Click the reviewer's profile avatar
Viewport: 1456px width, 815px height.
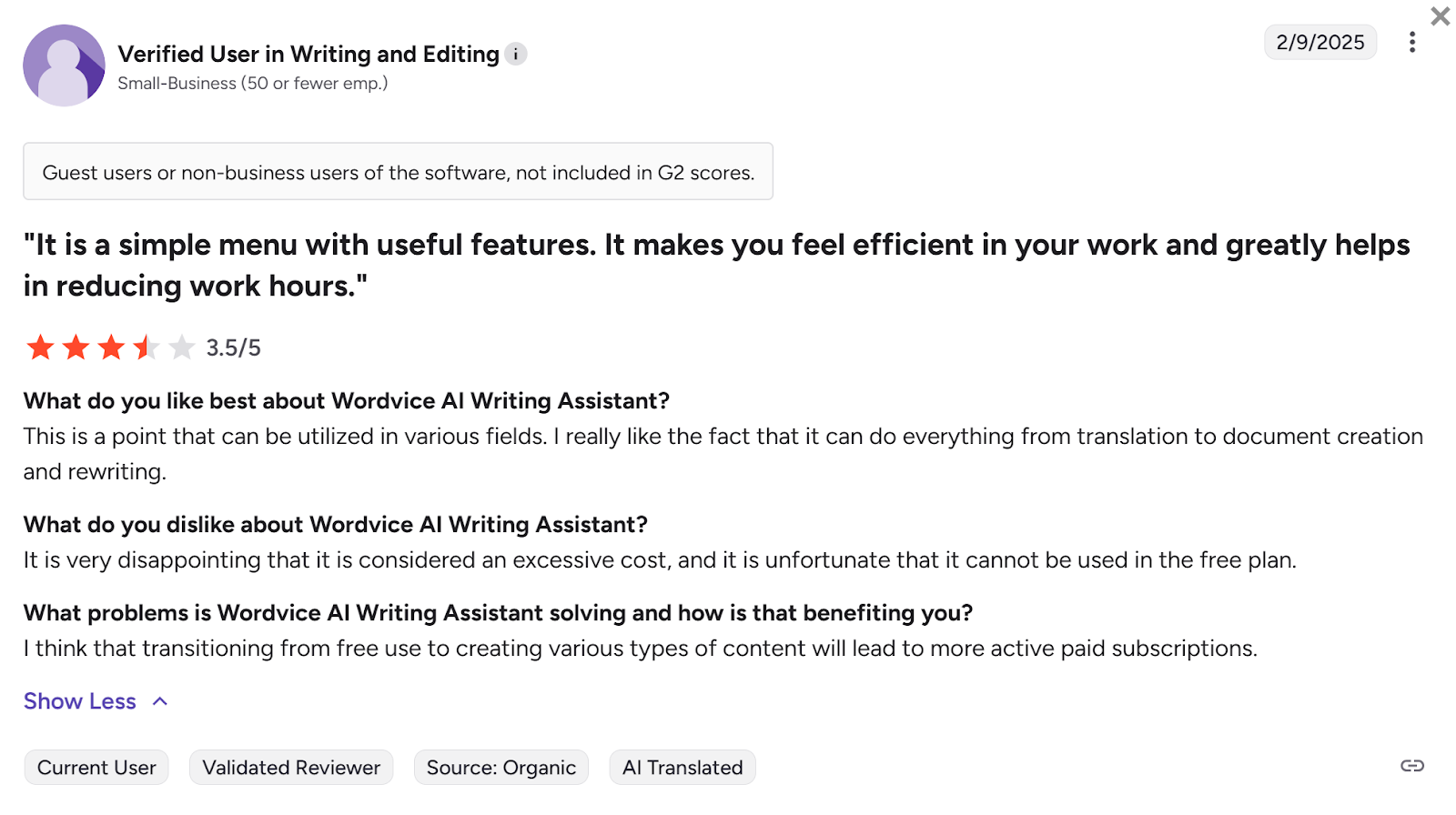click(64, 65)
